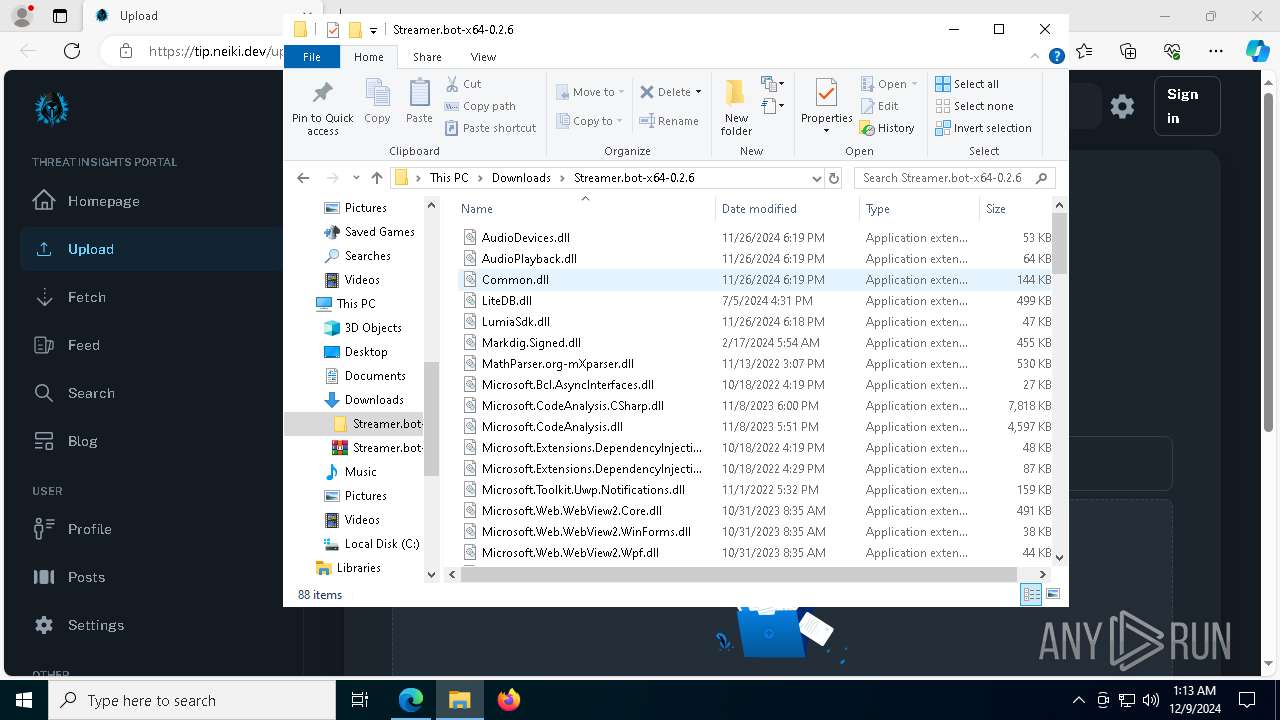Switch to details view in status bar
Viewport: 1280px width, 720px height.
[x=1031, y=594]
